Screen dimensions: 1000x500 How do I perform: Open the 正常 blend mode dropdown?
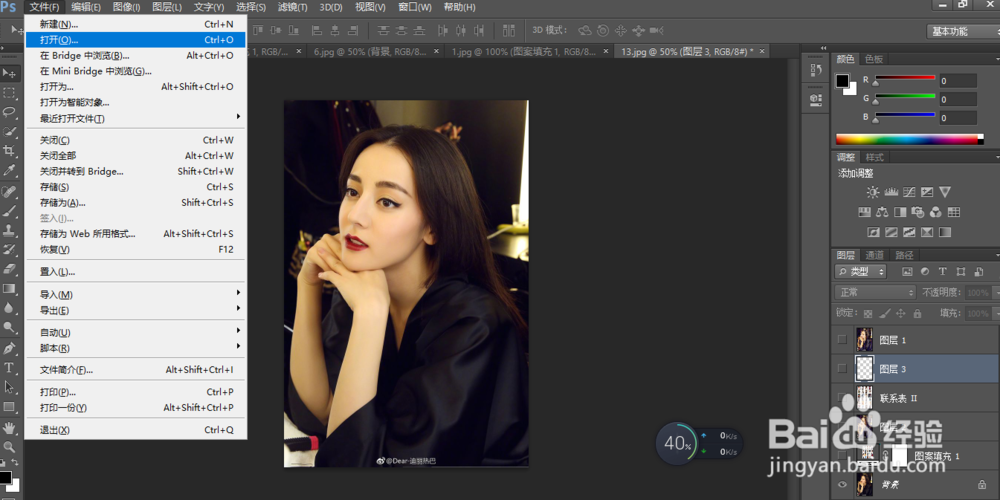pyautogui.click(x=876, y=292)
